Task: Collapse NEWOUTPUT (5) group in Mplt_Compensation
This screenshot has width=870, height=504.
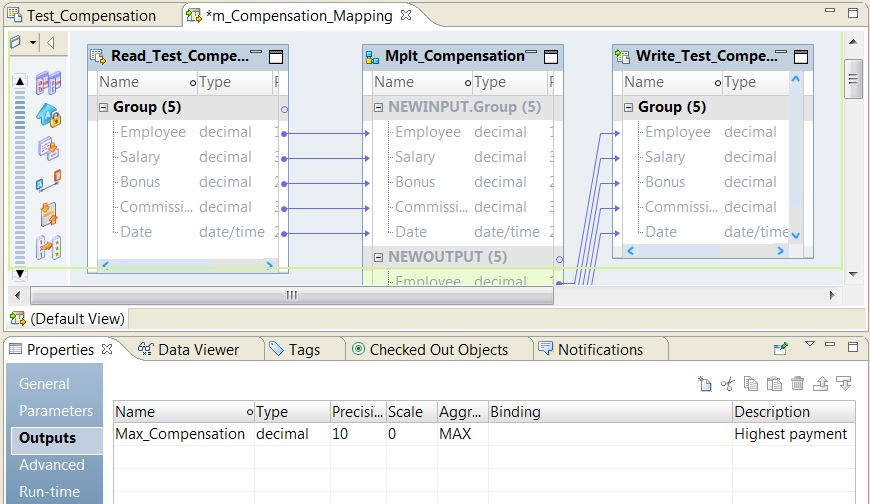Action: pos(378,257)
